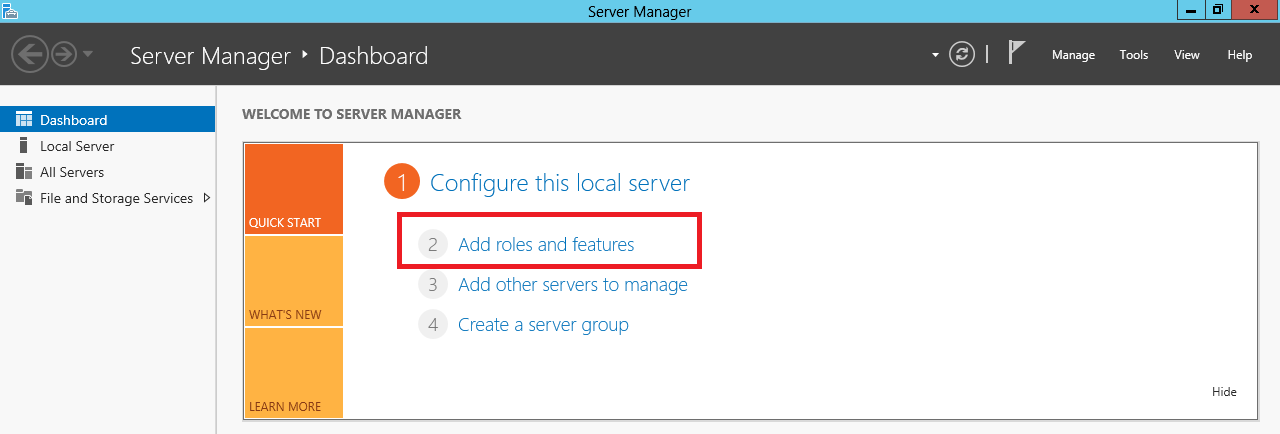Click Add roles and features link
This screenshot has height=434, width=1280.
click(x=546, y=244)
